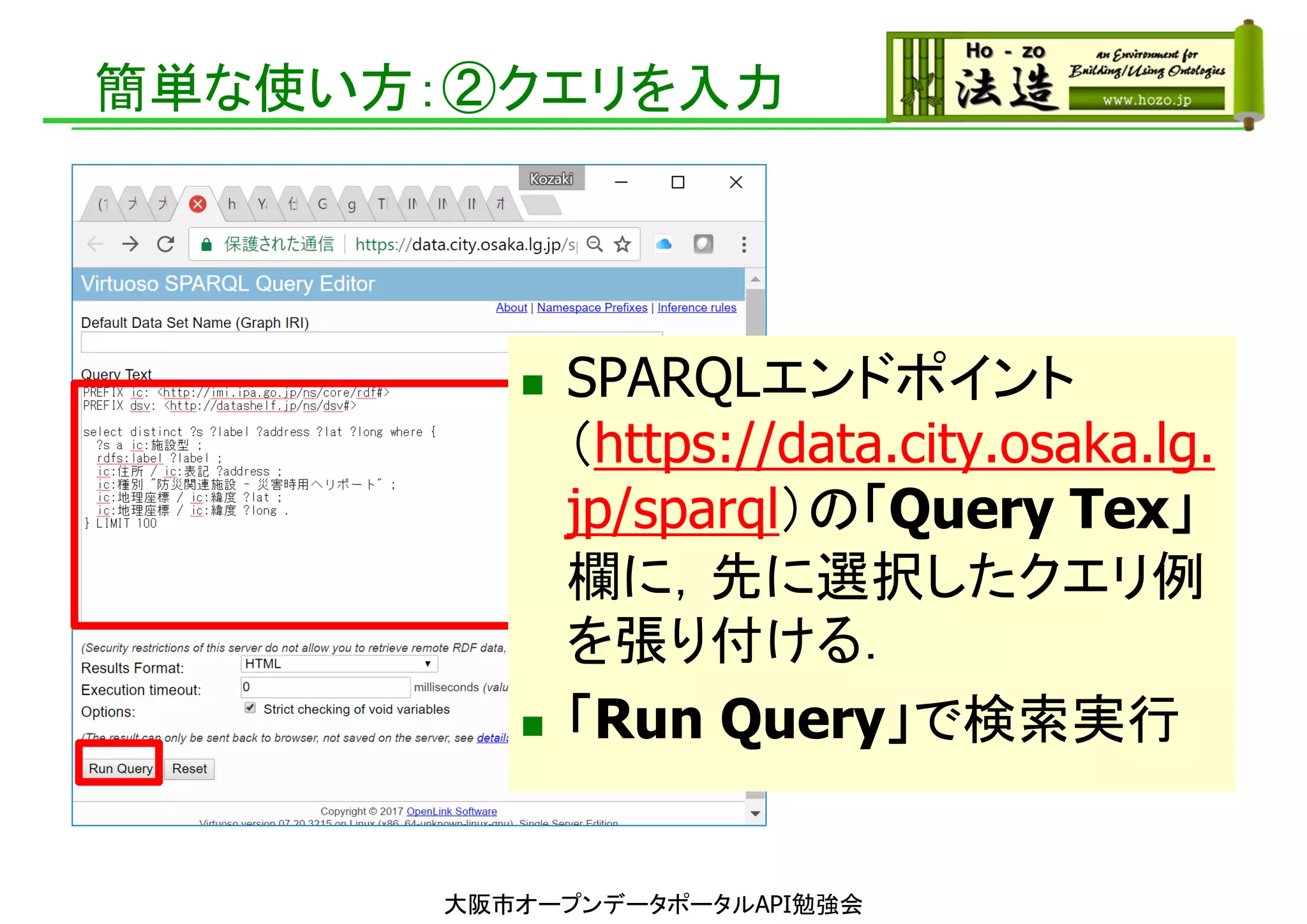The image size is (1307, 924).
Task: Open the OpenLink Software link
Action: 452,811
